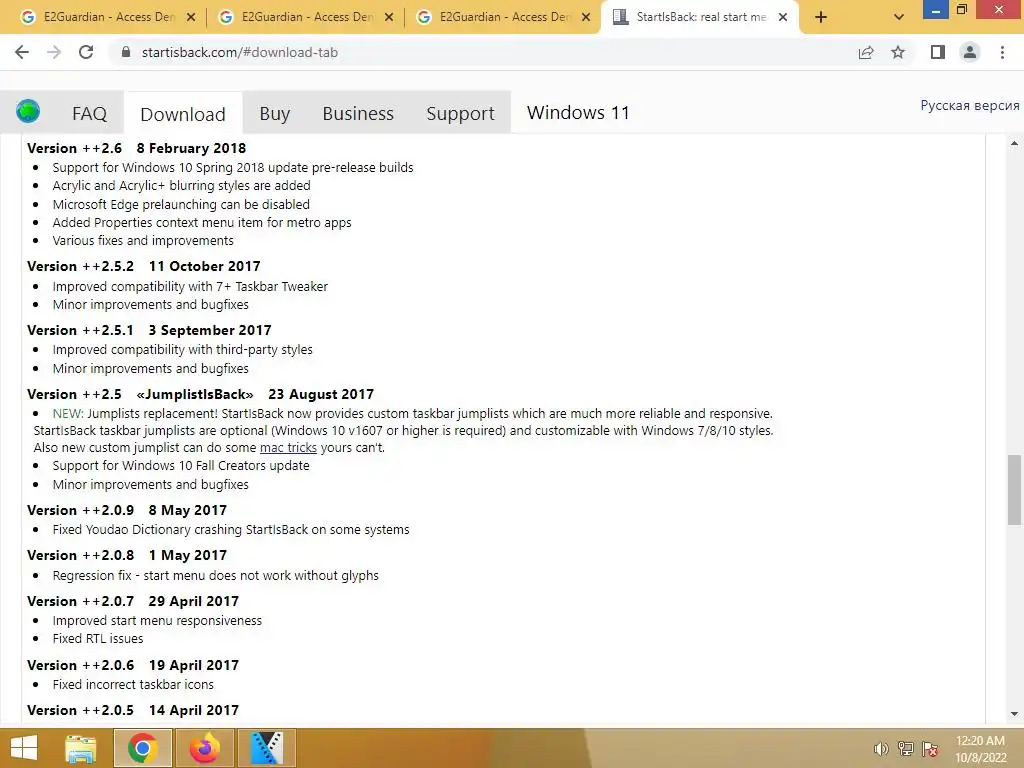Open the Action Center flag icon
The width and height of the screenshot is (1024, 768).
click(x=930, y=749)
